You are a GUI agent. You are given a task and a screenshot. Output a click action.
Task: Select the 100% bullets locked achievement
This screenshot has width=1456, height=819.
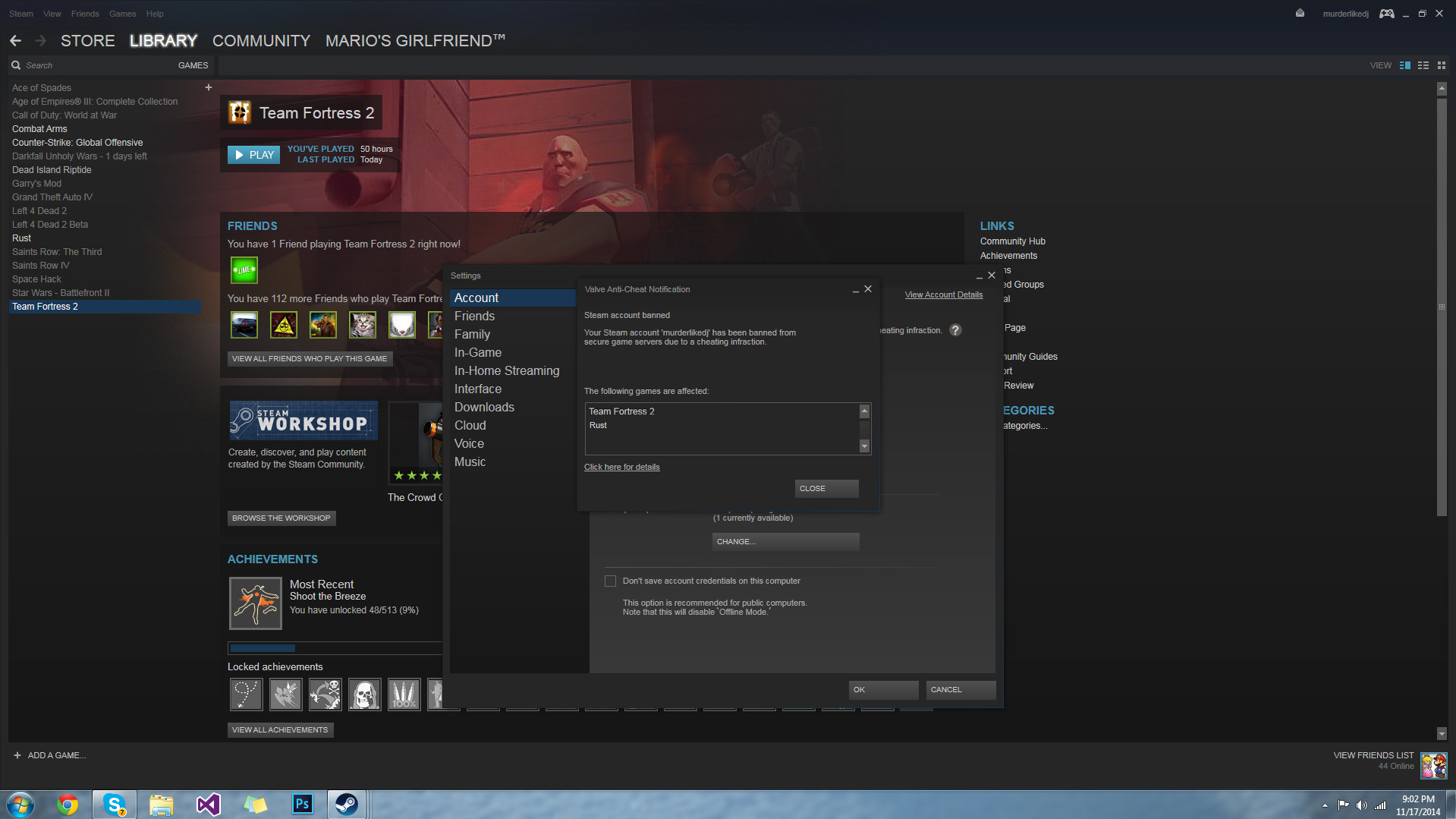(x=404, y=695)
